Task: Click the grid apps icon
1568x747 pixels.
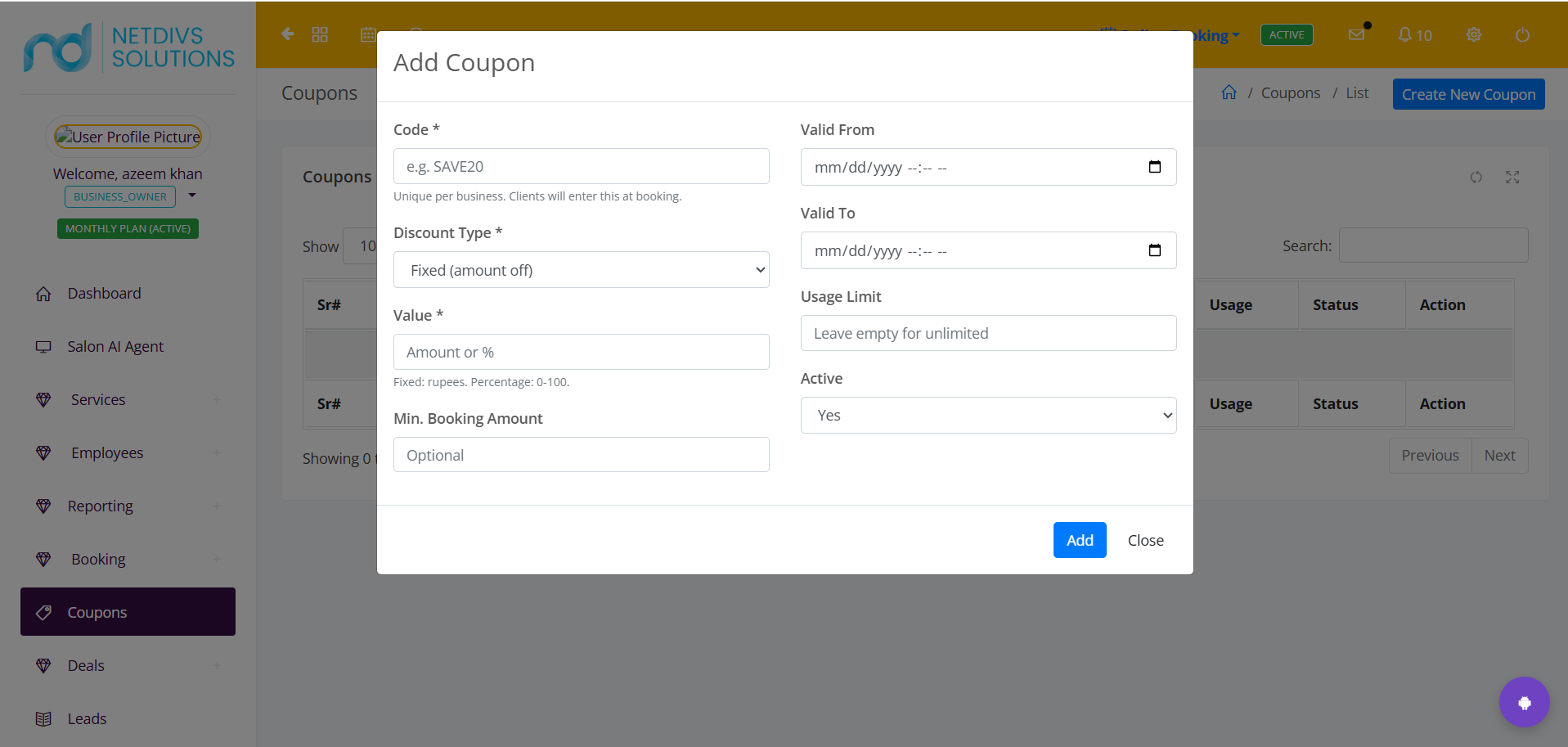Action: click(320, 34)
